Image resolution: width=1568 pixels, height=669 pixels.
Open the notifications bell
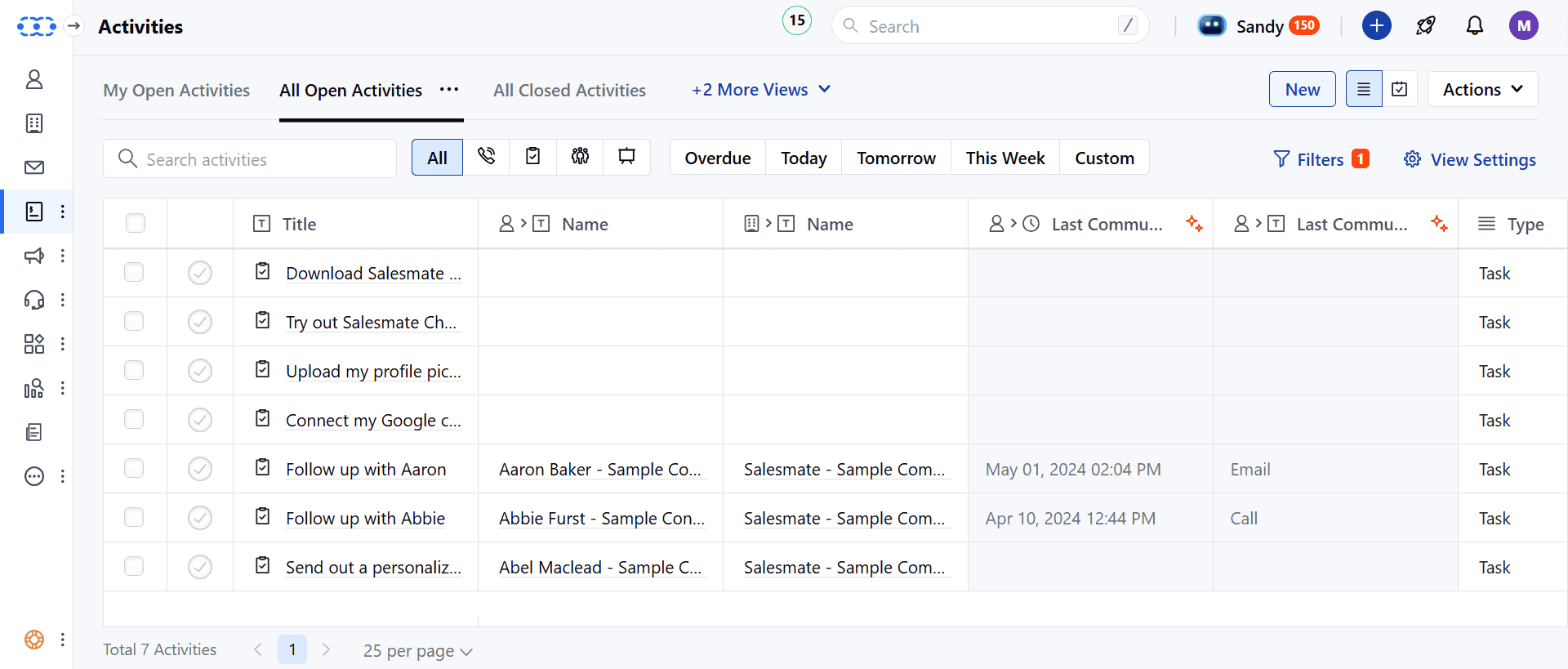[1474, 26]
